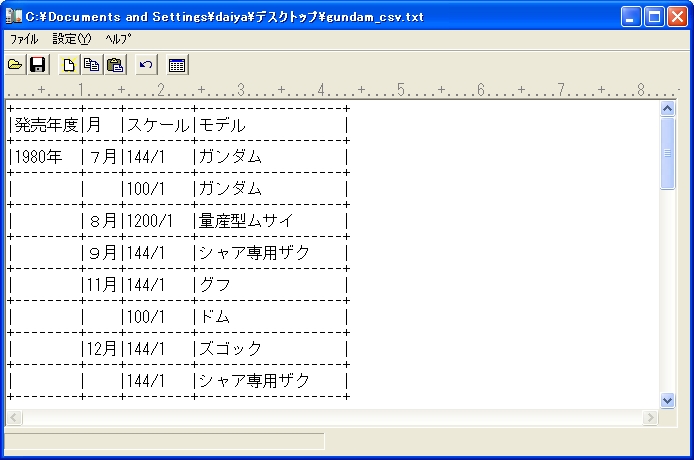
Task: Click 144/1 in the ズゴック row
Action: [x=146, y=349]
